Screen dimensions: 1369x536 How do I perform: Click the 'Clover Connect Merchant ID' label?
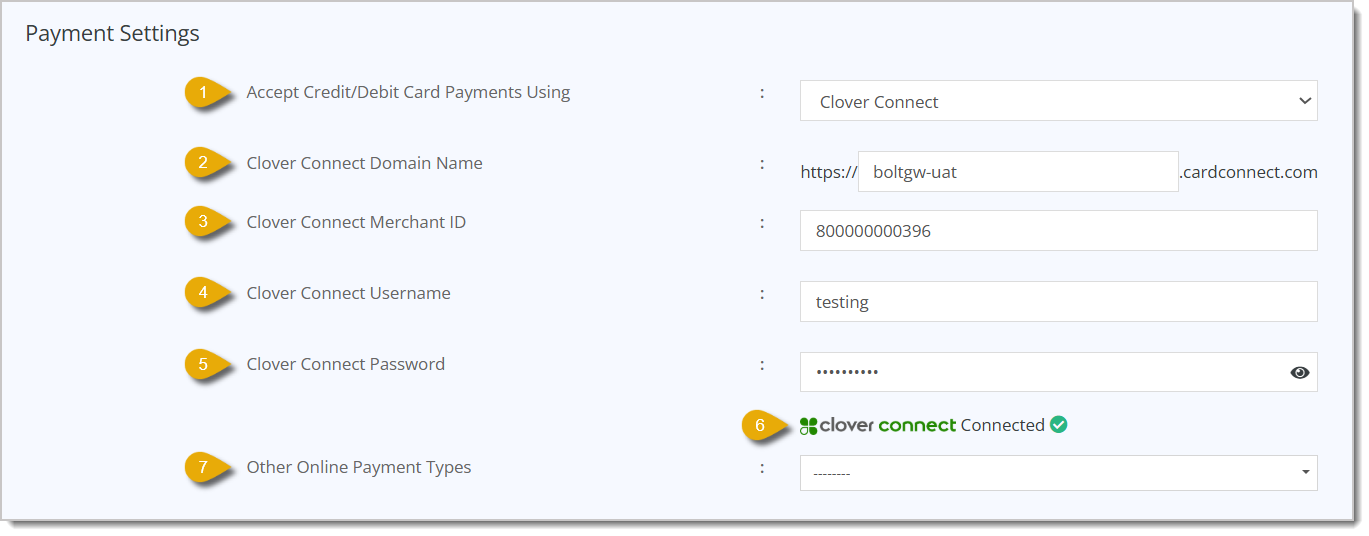click(356, 222)
